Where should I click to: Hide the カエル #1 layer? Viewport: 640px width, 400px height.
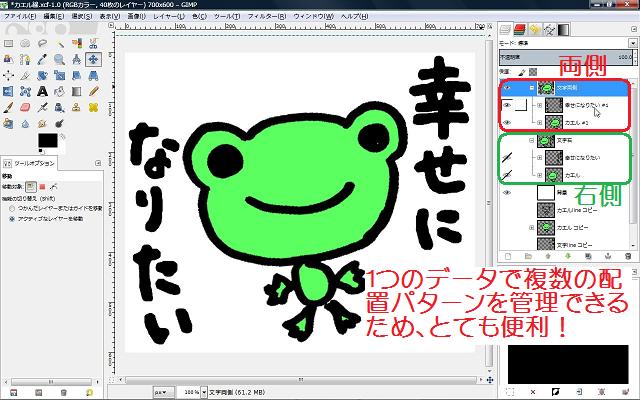point(507,123)
